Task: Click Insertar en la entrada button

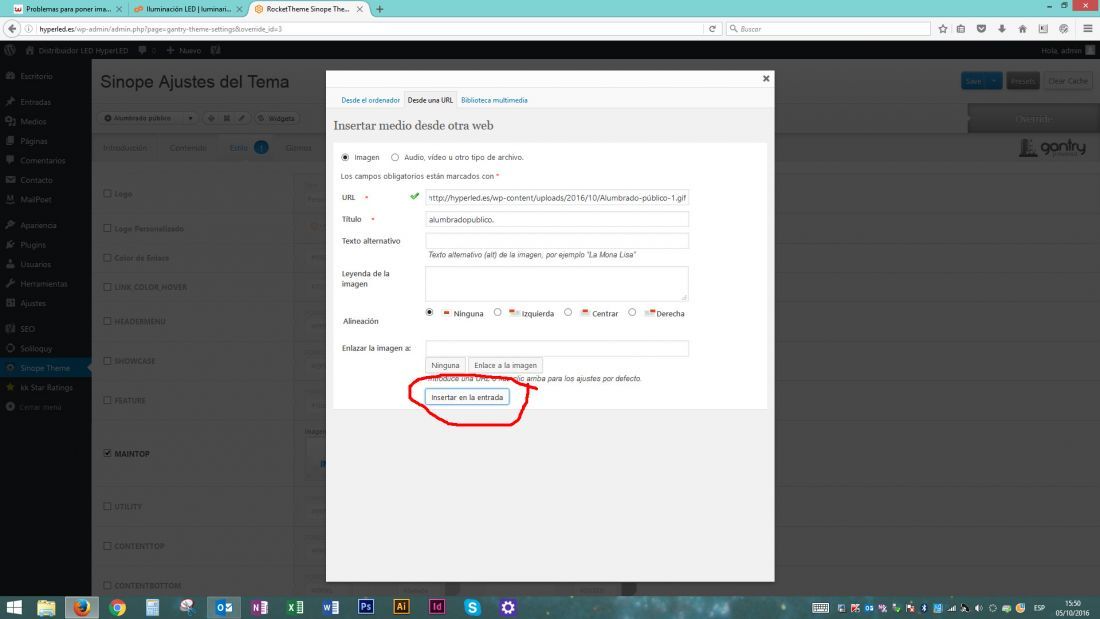Action: [x=467, y=397]
